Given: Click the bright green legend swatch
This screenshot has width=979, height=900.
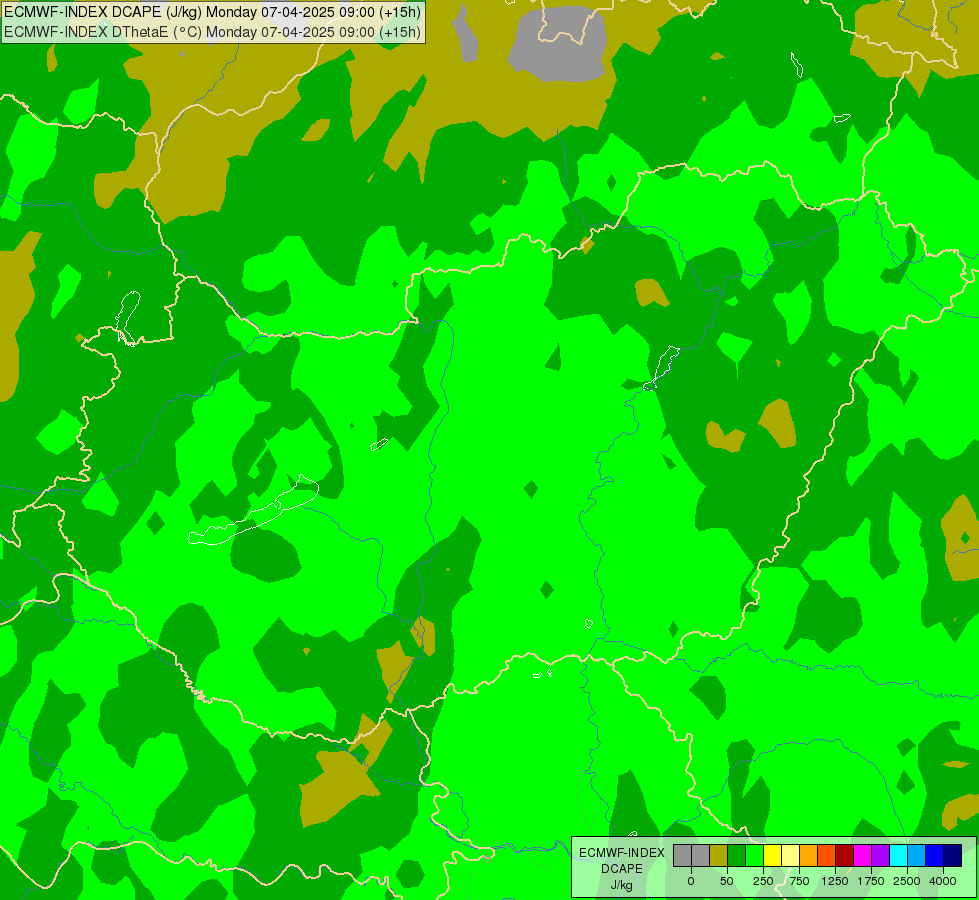Looking at the screenshot, I should (x=754, y=856).
